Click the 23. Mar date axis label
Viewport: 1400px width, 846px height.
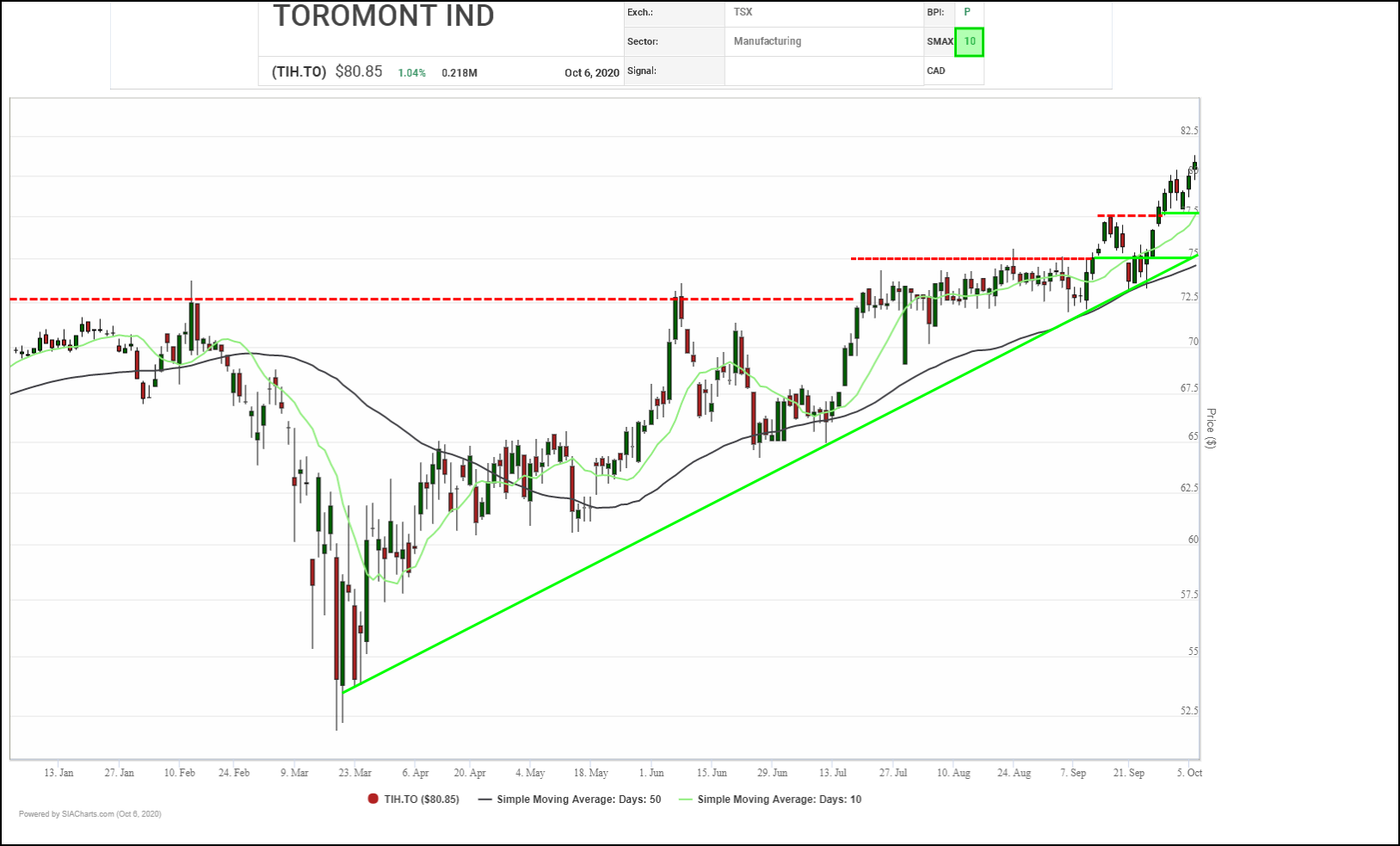355,773
